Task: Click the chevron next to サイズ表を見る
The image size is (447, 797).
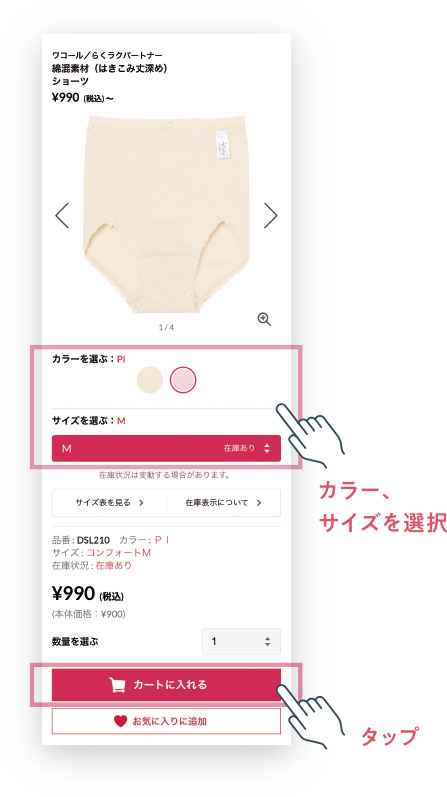Action: coord(141,503)
